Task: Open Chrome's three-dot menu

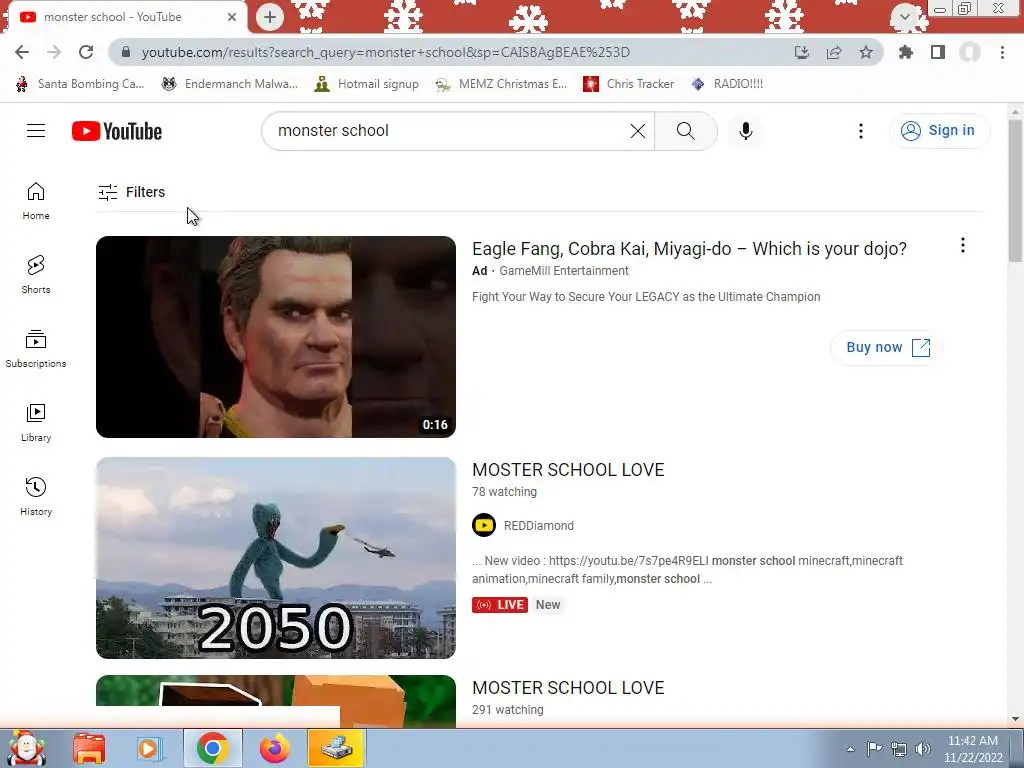Action: click(1002, 52)
